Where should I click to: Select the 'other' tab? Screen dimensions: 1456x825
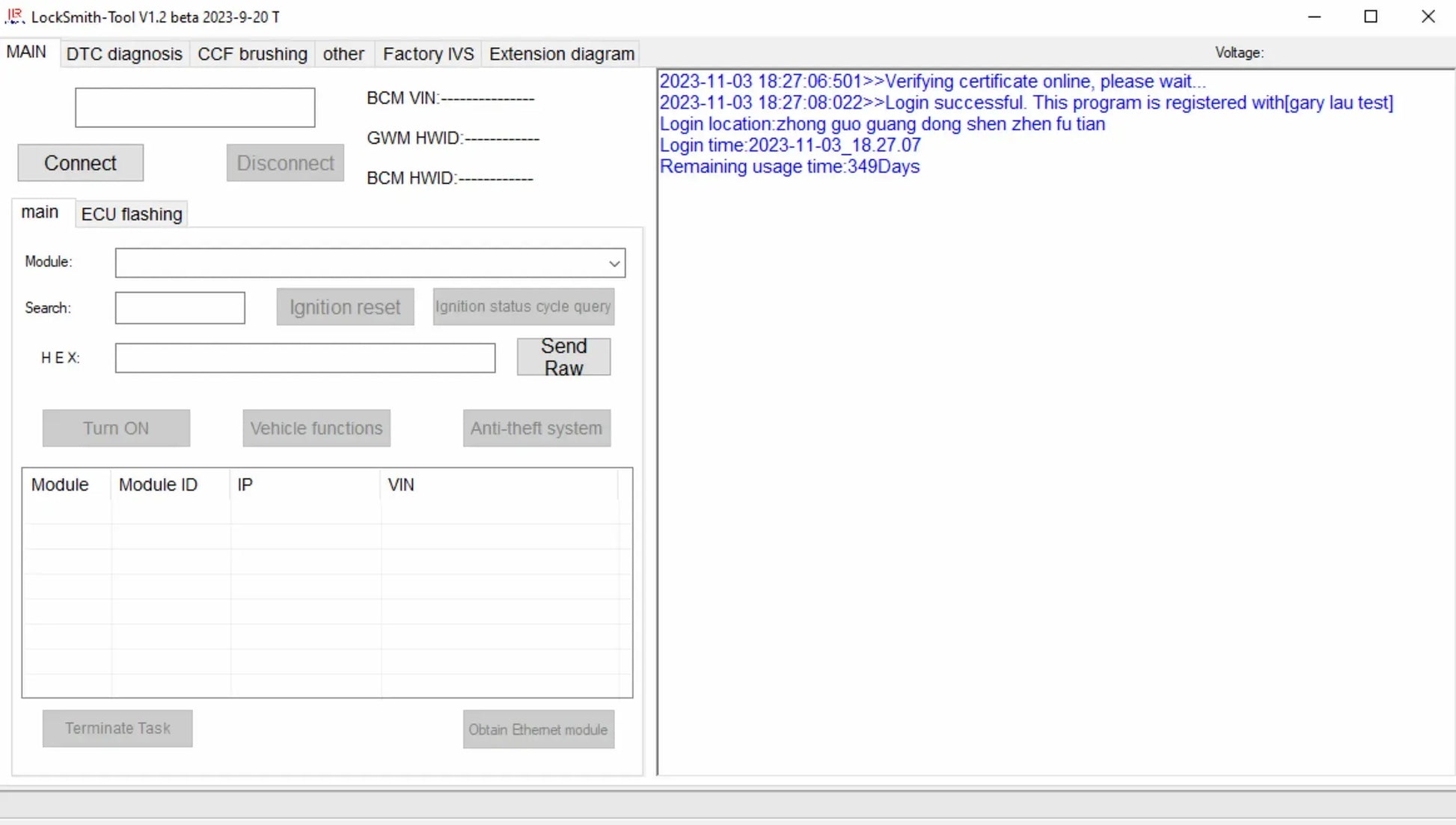[x=343, y=54]
